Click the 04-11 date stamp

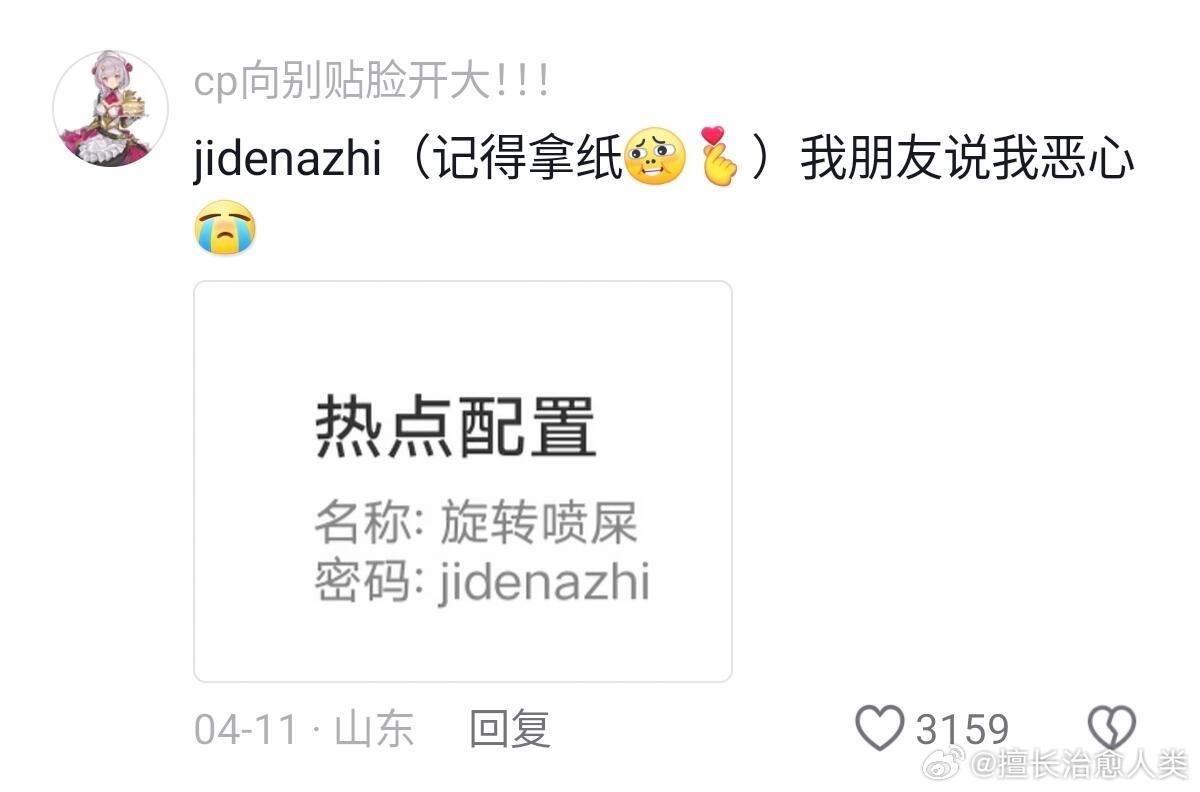246,729
